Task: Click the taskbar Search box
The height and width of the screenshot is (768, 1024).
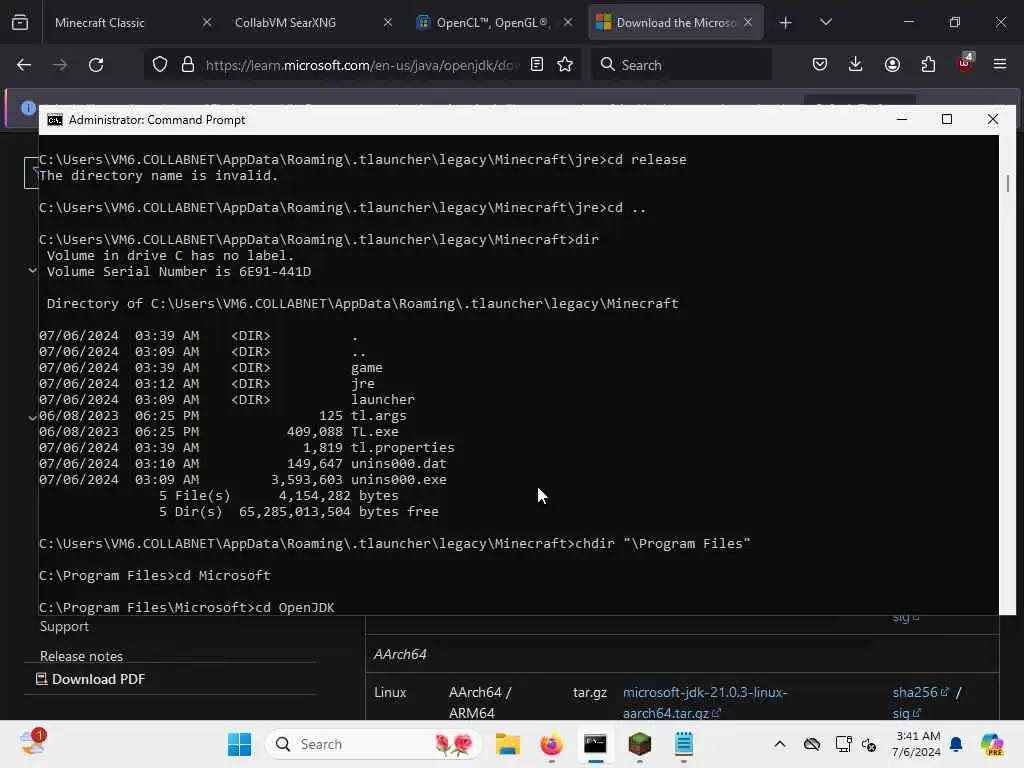Action: click(374, 744)
